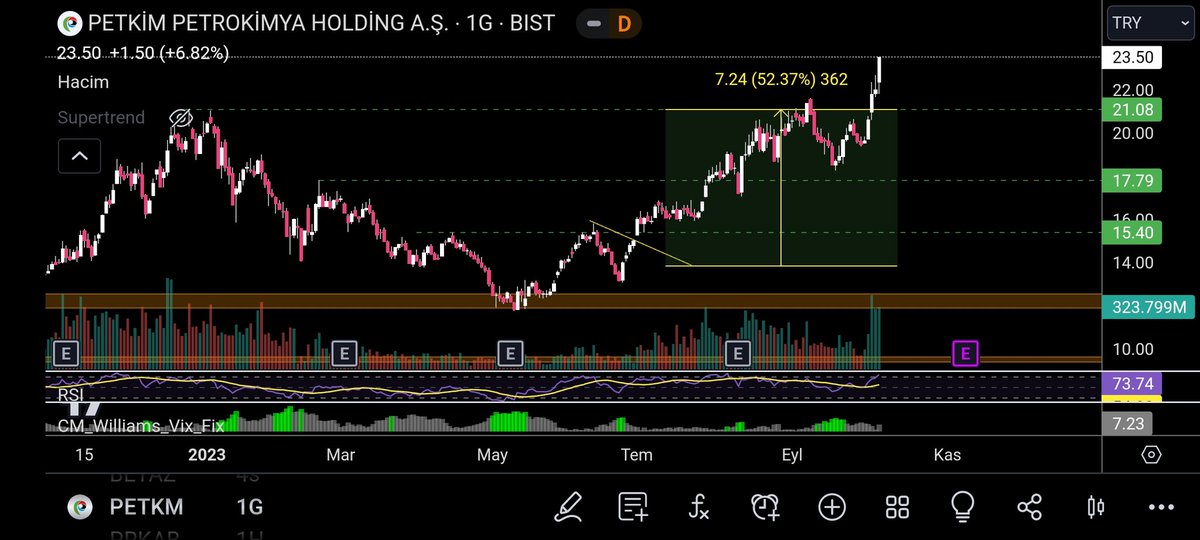Open the TRY currency dropdown
This screenshot has width=1200, height=540.
tap(1150, 22)
